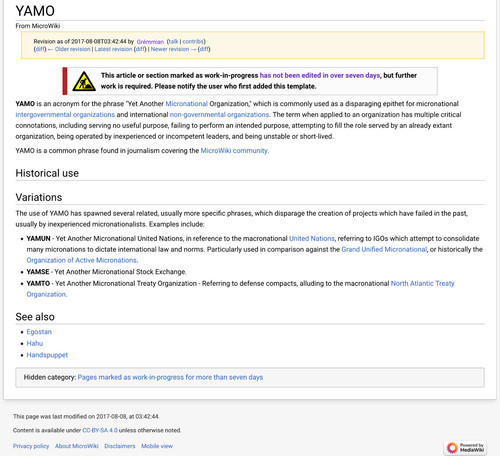Click the last modified date footer text

(86, 416)
